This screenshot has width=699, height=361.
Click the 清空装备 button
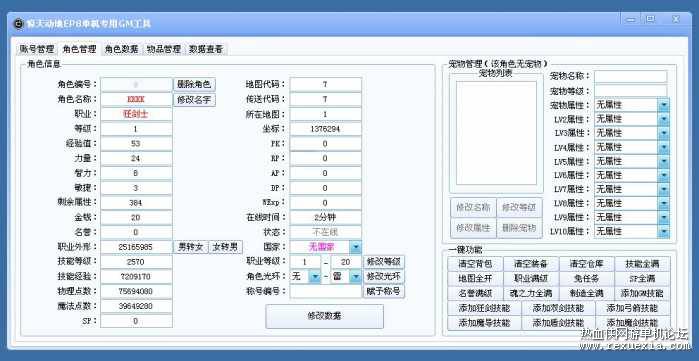point(530,264)
